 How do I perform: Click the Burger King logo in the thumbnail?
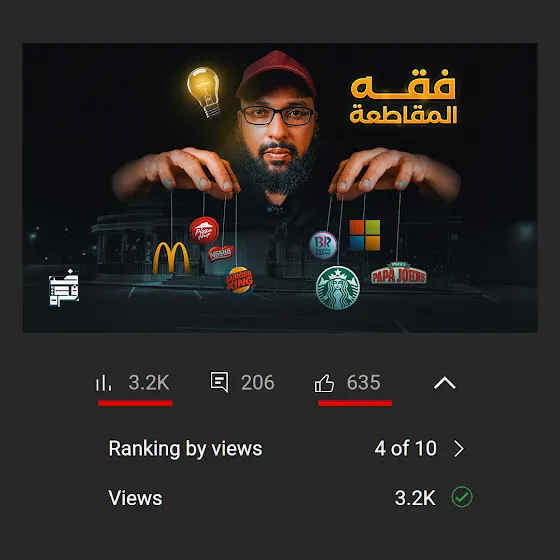239,280
